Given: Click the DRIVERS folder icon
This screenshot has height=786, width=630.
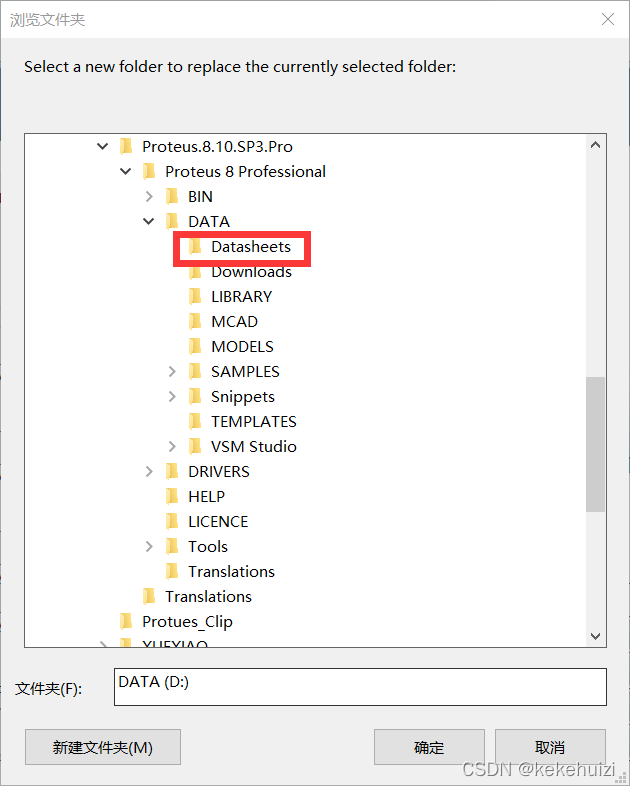Looking at the screenshot, I should coord(172,471).
